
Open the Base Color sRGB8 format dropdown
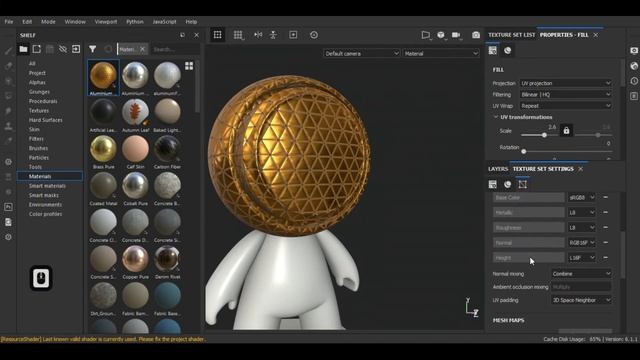pos(582,197)
